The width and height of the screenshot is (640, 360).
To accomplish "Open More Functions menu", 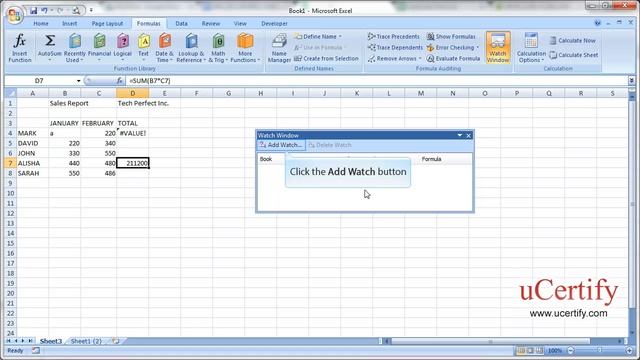I will point(245,48).
